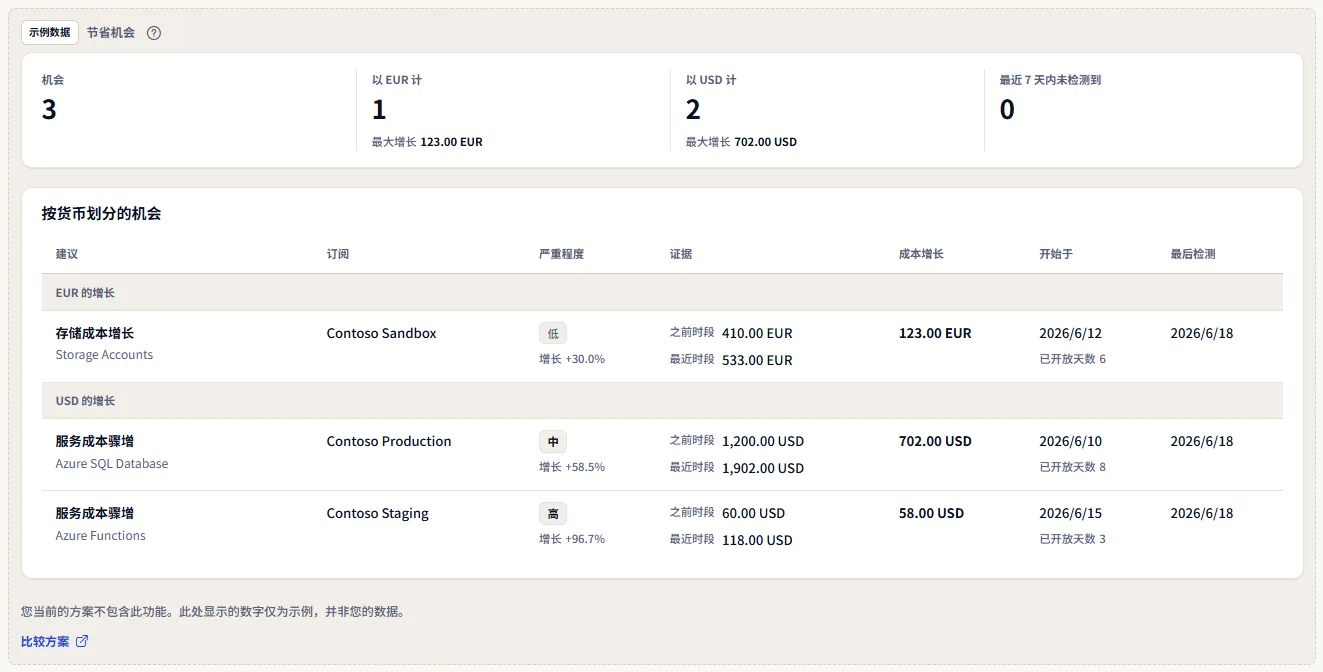Click the 证据 column header
This screenshot has width=1323, height=672.
(x=681, y=254)
